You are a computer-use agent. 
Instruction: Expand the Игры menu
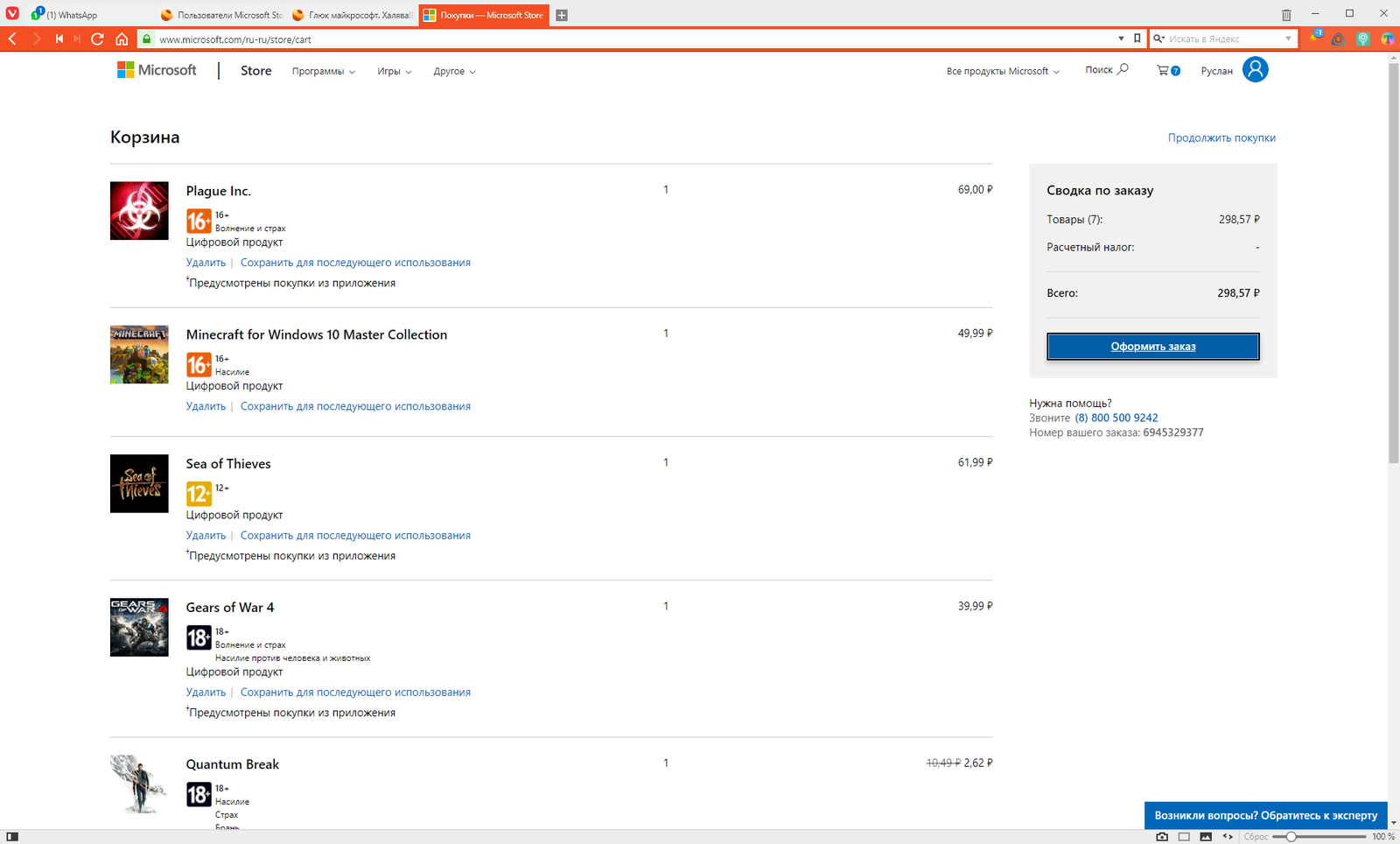[x=394, y=71]
